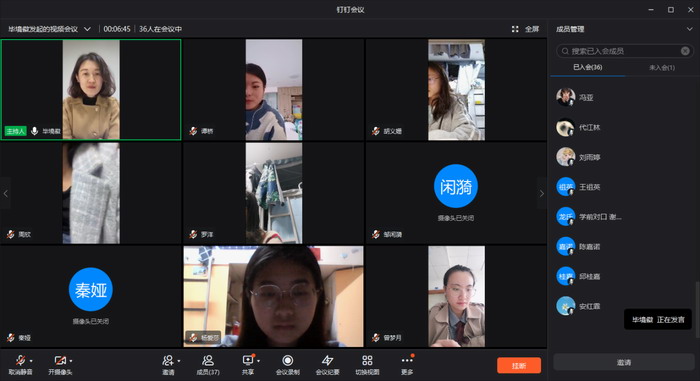
Task: Click muted mic icon beside 罗洋
Action: pyautogui.click(x=193, y=234)
